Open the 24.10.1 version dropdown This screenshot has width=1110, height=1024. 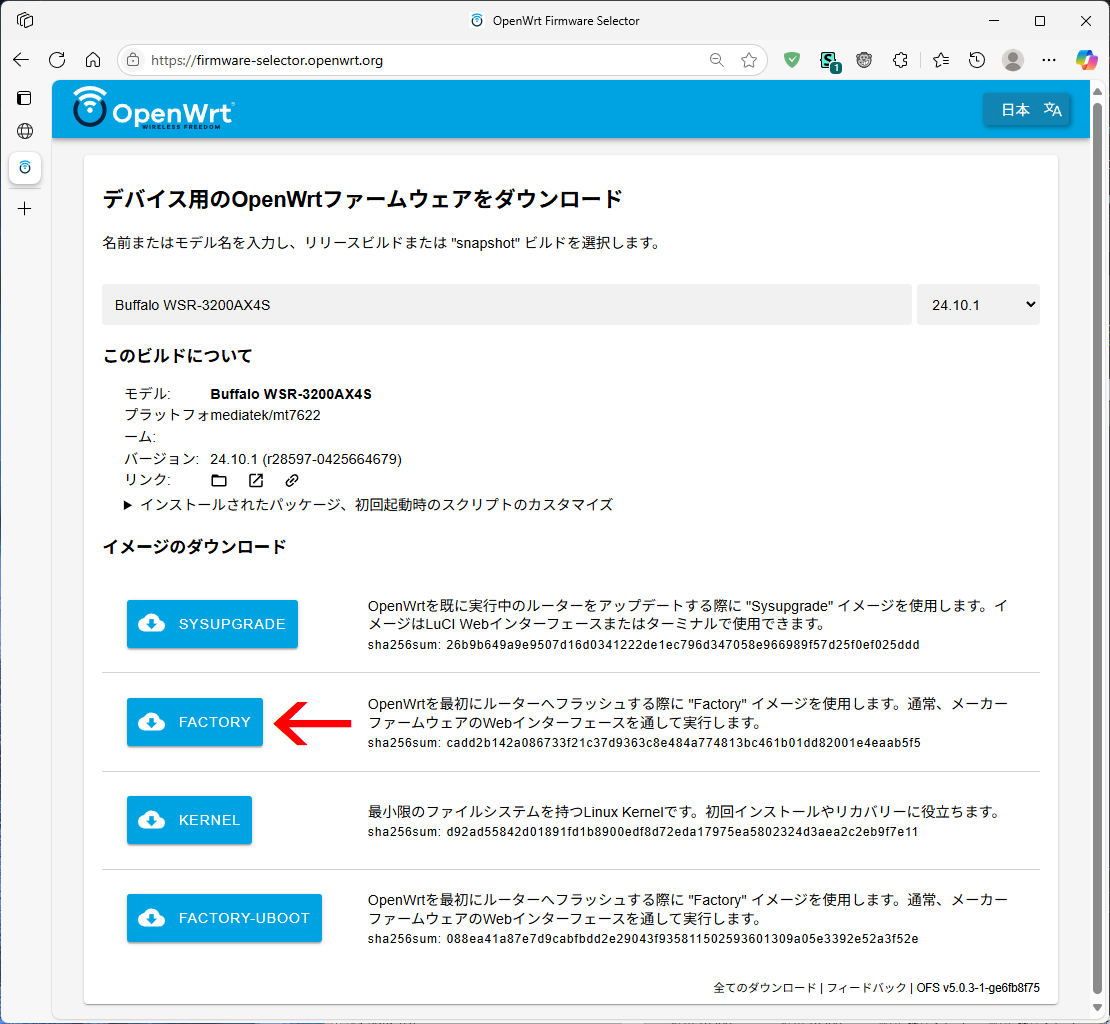[978, 305]
